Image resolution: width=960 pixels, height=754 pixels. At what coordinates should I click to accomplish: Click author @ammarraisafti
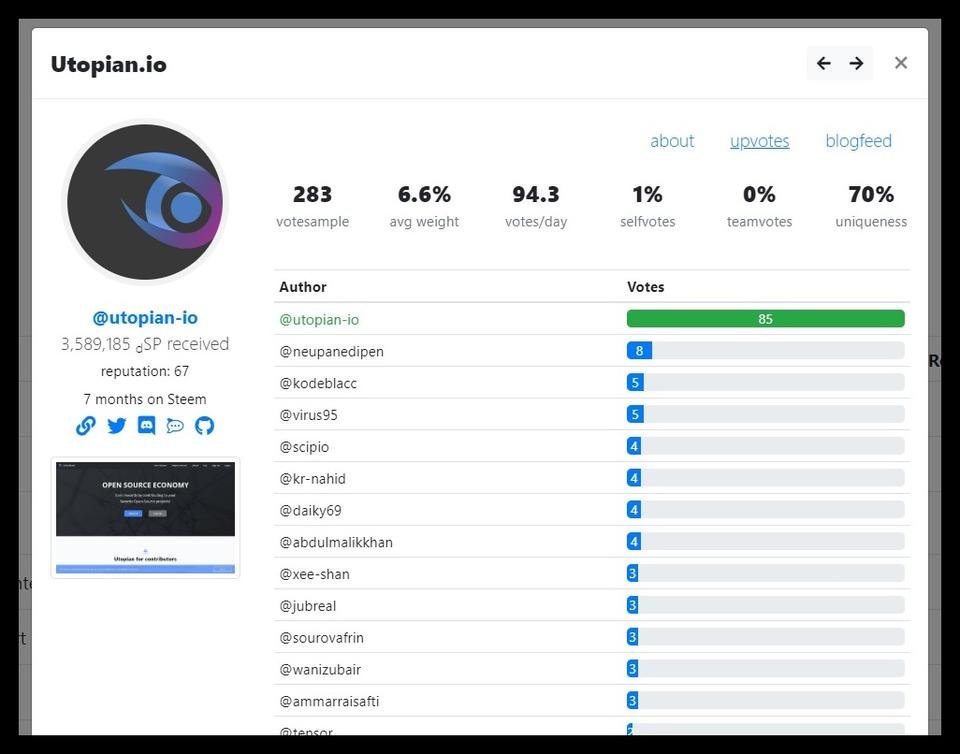point(329,701)
